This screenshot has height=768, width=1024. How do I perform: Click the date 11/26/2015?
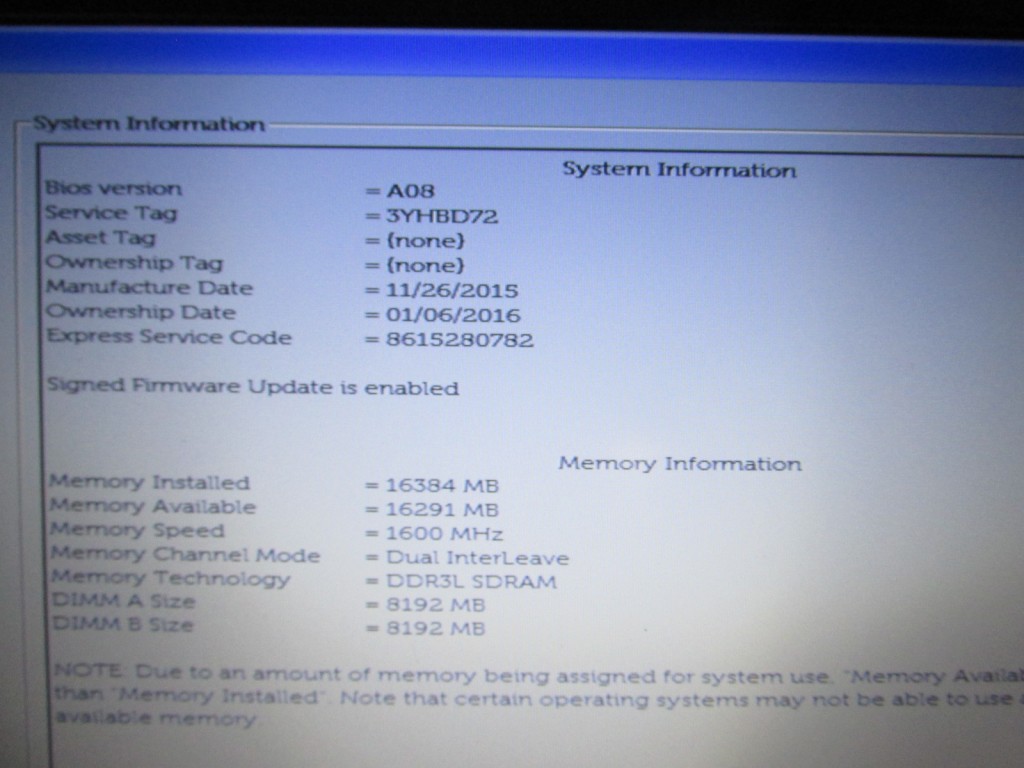[x=452, y=291]
